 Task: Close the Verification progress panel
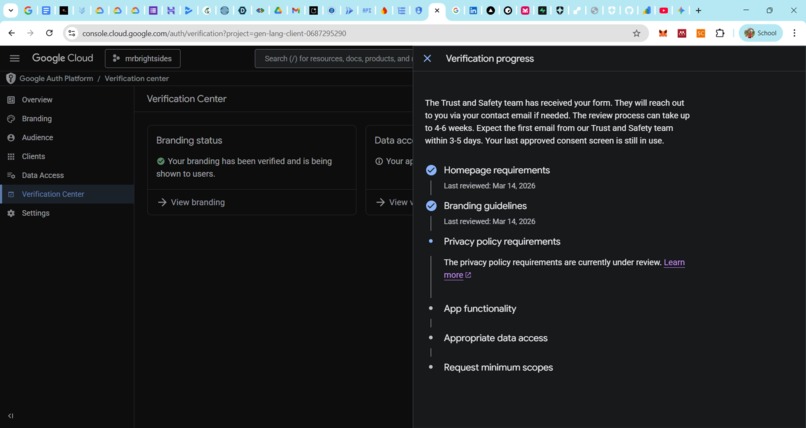click(x=427, y=59)
